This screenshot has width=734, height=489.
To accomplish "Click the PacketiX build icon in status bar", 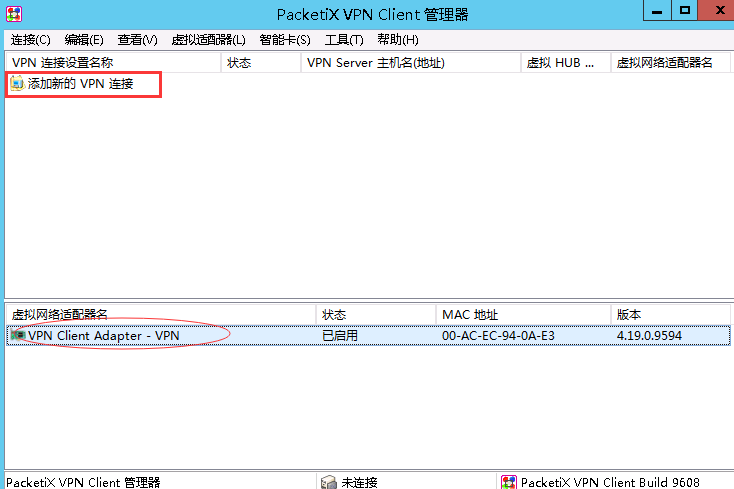I will [509, 482].
